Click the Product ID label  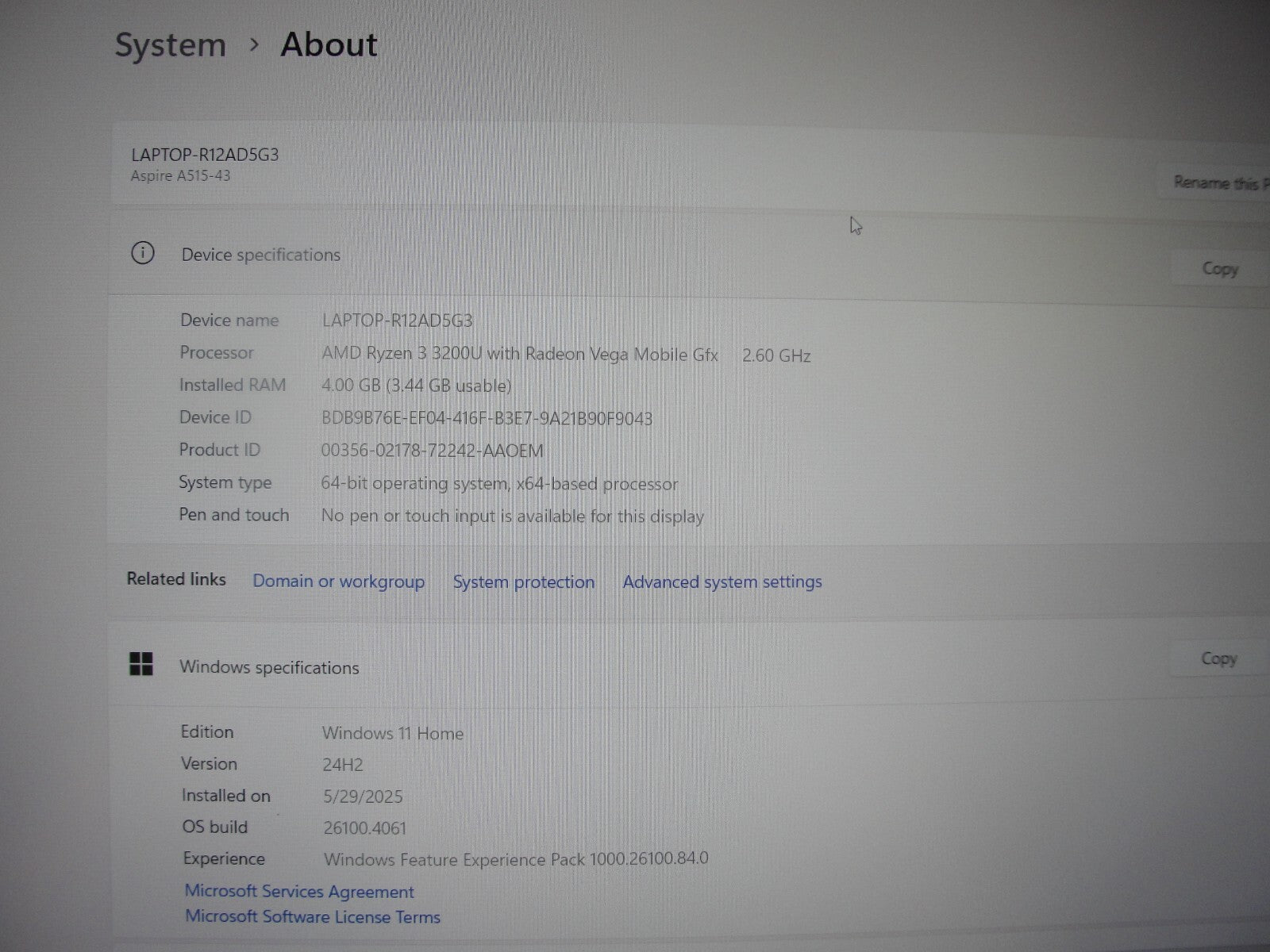[x=220, y=450]
